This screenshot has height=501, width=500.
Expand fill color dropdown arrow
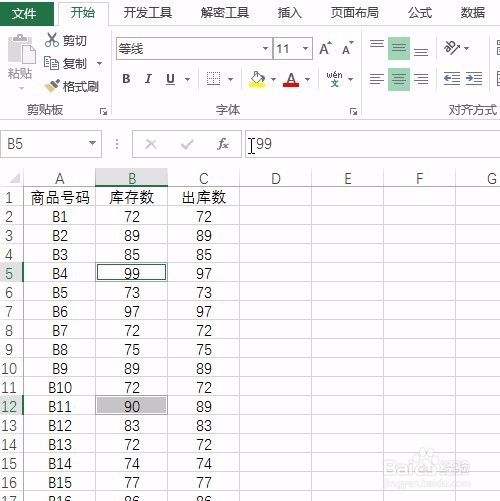273,79
